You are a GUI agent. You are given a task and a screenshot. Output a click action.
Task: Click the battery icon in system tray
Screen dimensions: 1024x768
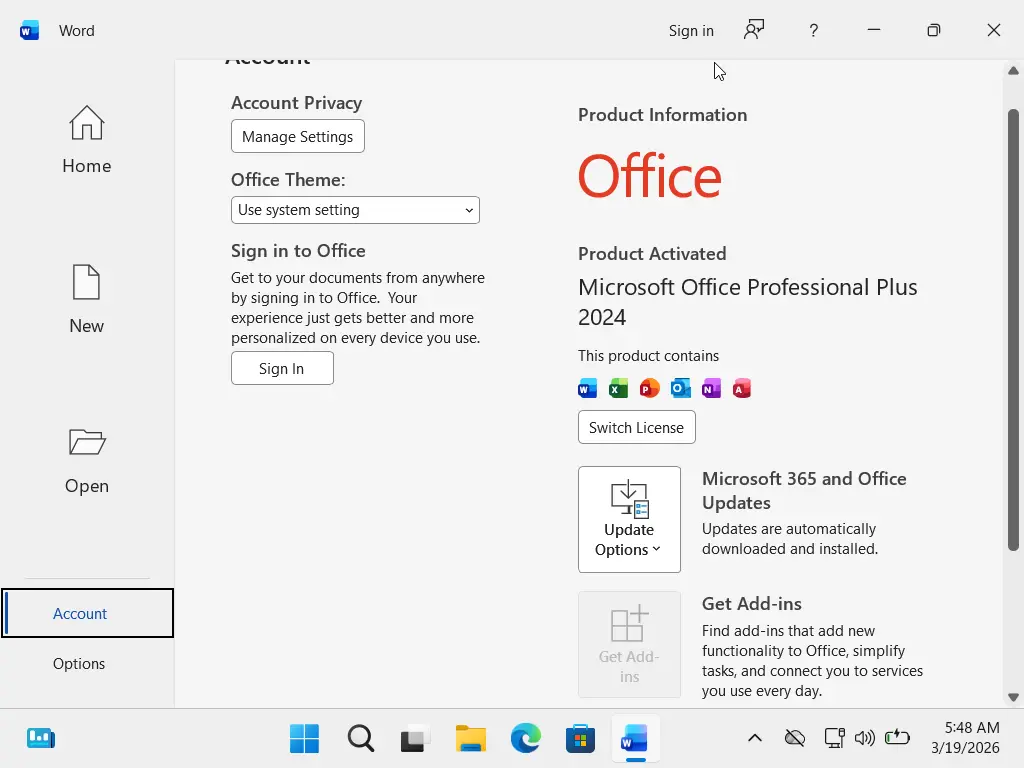(897, 737)
